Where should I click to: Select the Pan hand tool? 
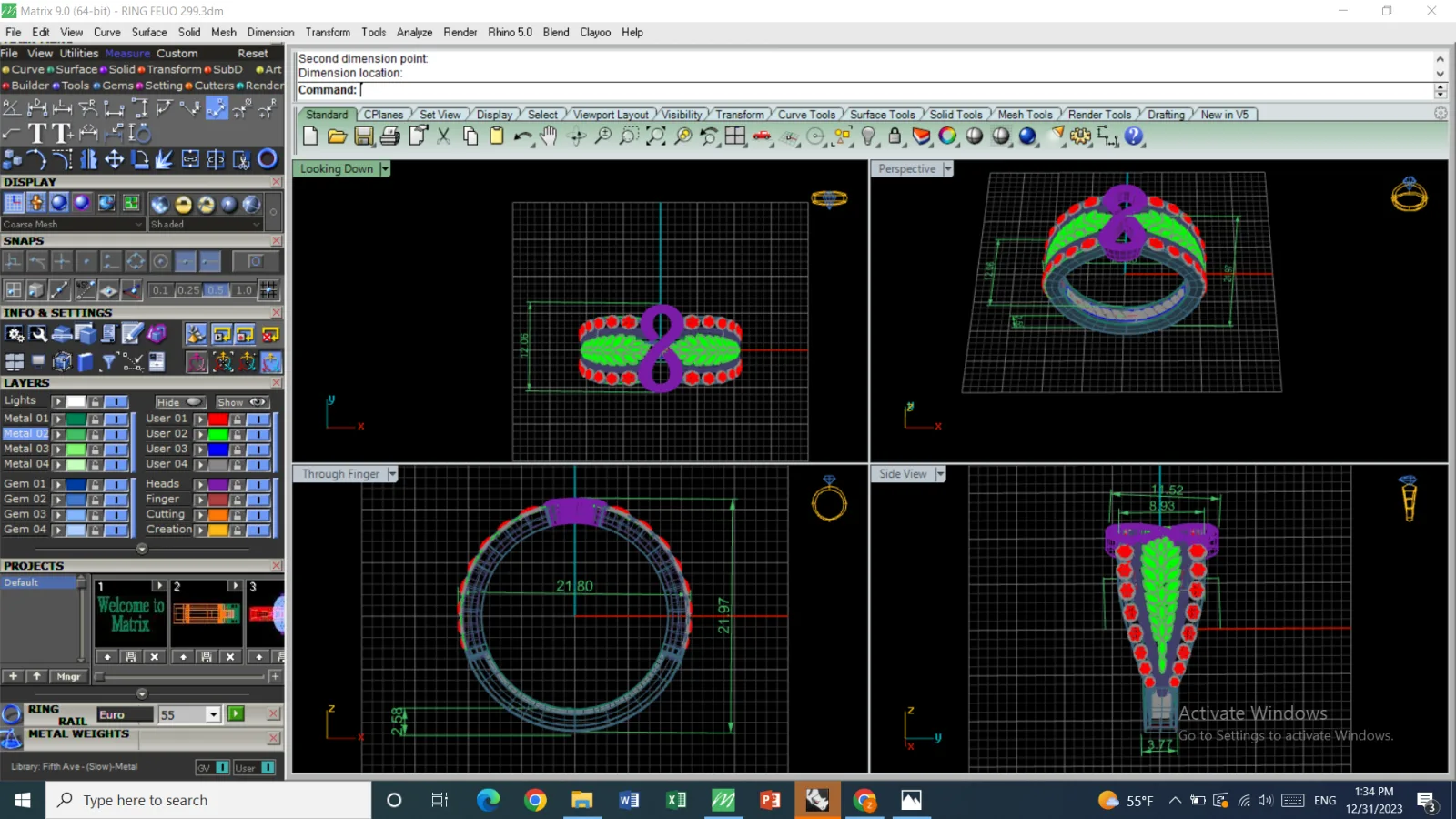point(548,136)
